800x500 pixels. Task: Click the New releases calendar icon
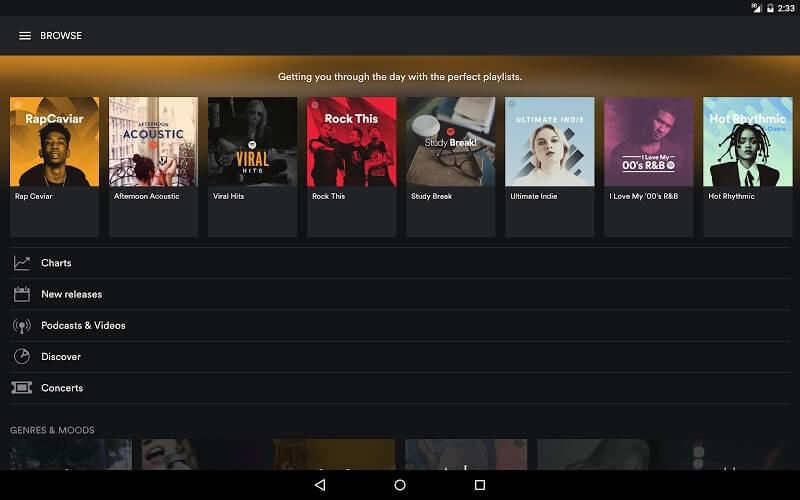click(x=21, y=294)
